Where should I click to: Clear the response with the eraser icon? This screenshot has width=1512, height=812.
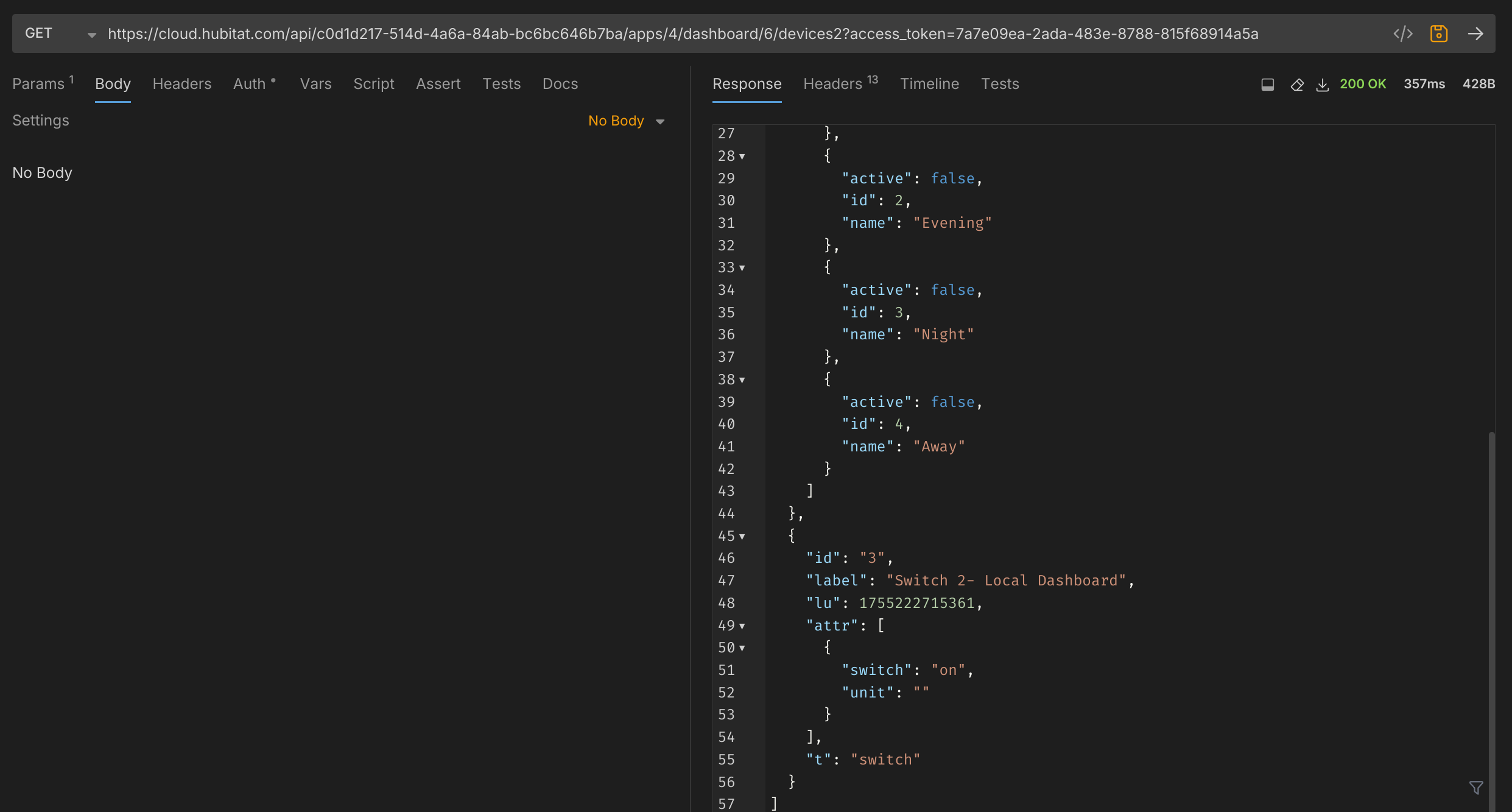[1296, 85]
